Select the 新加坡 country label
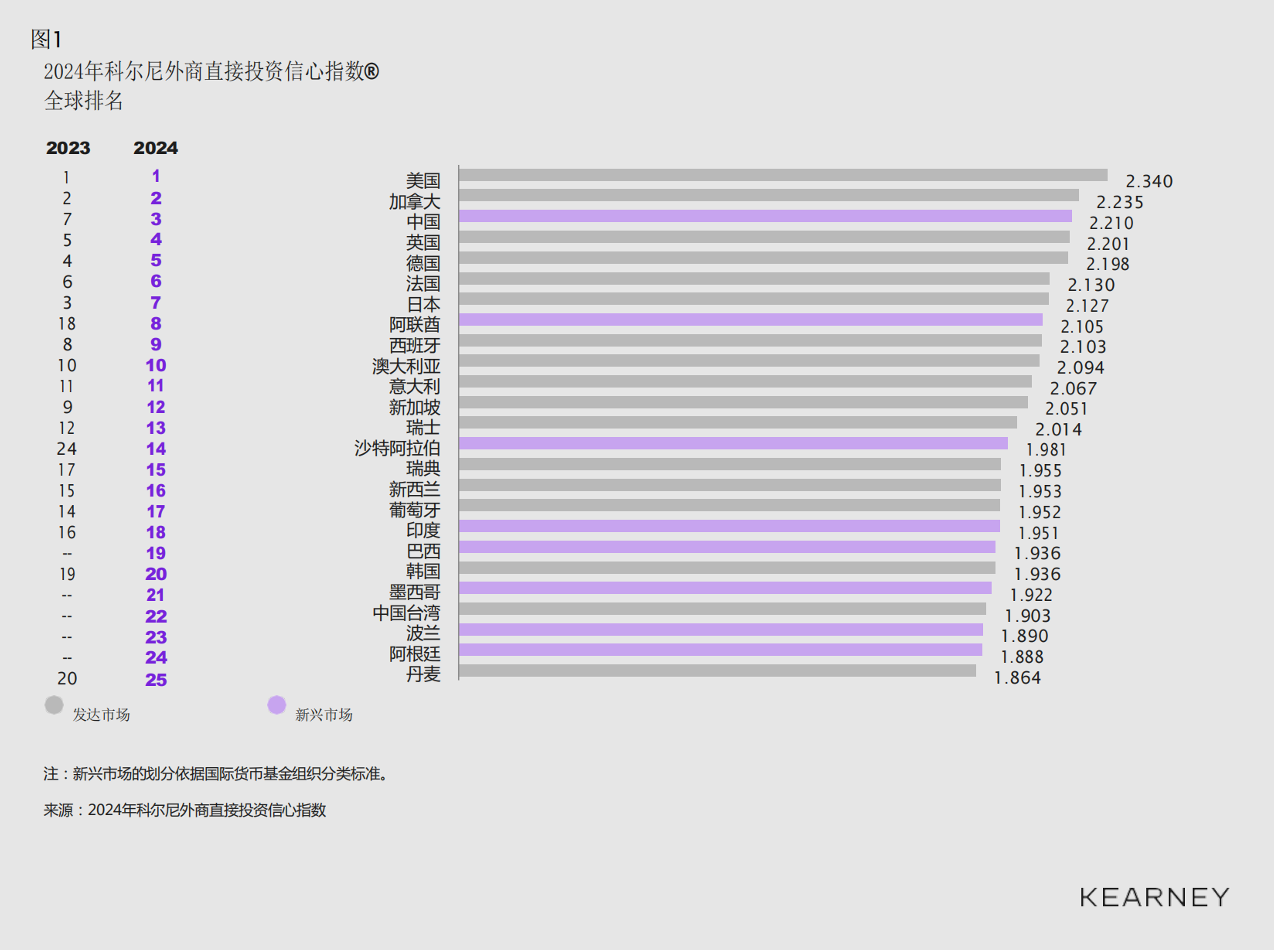Image resolution: width=1274 pixels, height=950 pixels. (x=415, y=407)
